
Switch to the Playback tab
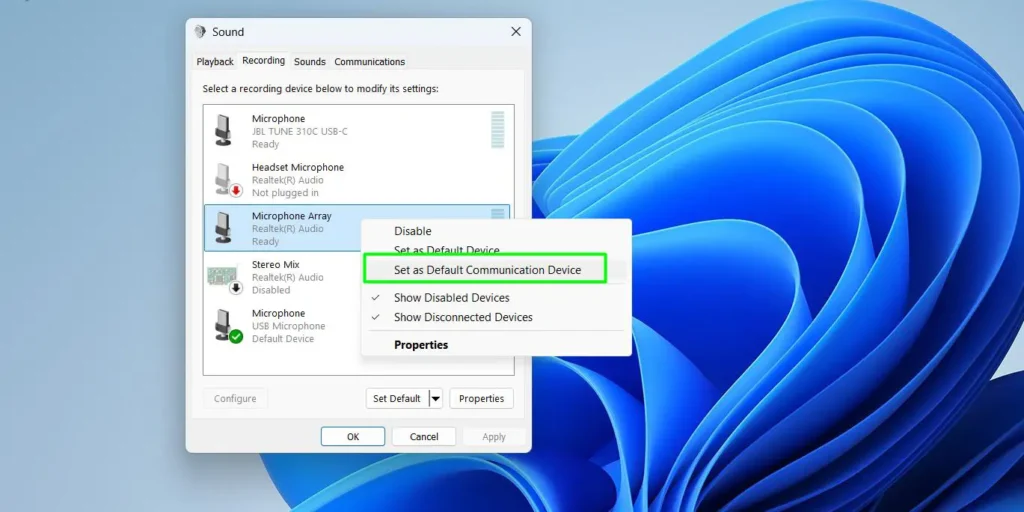[x=215, y=61]
